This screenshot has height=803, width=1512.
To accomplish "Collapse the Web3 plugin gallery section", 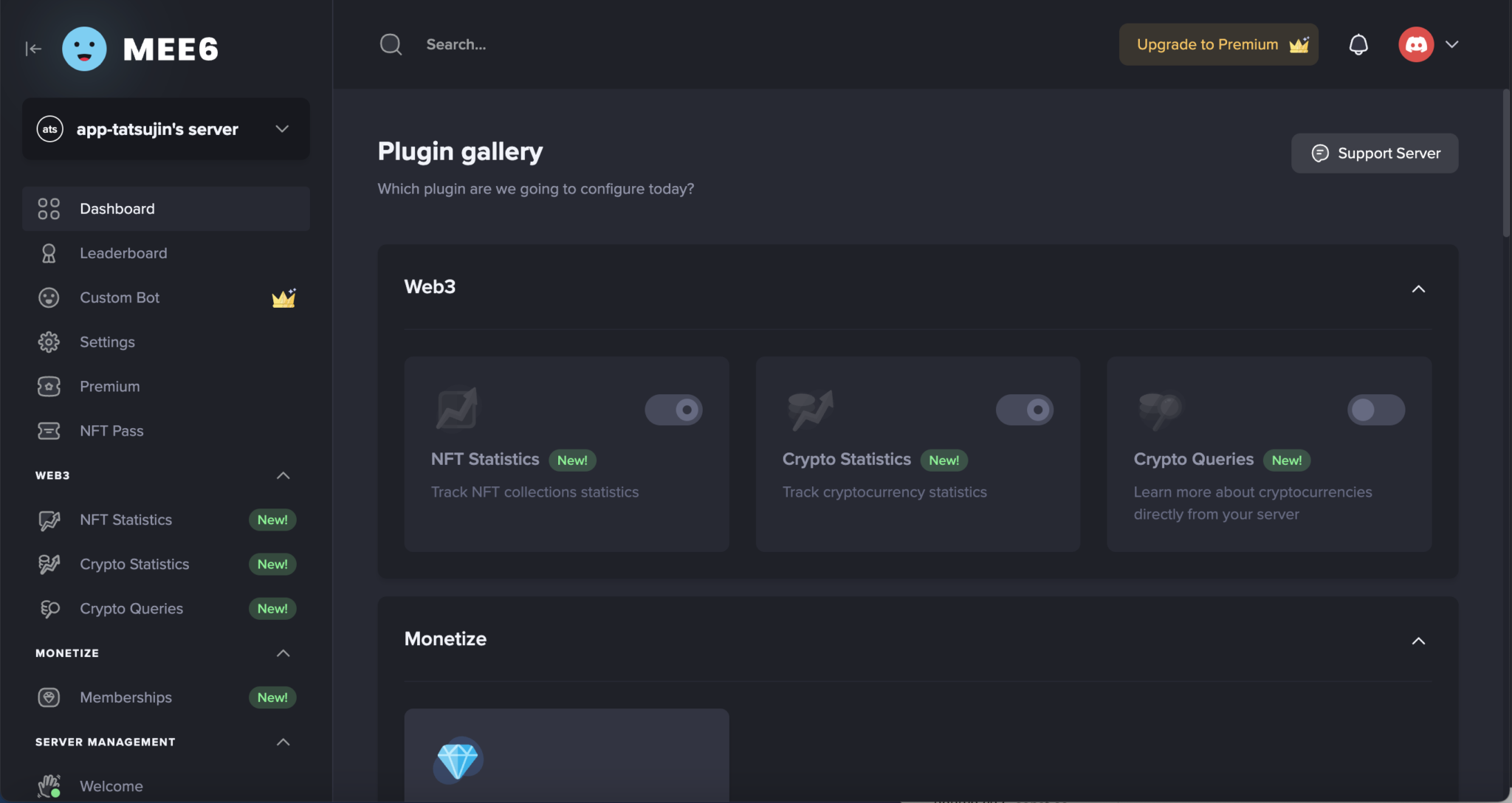I will coord(1418,289).
